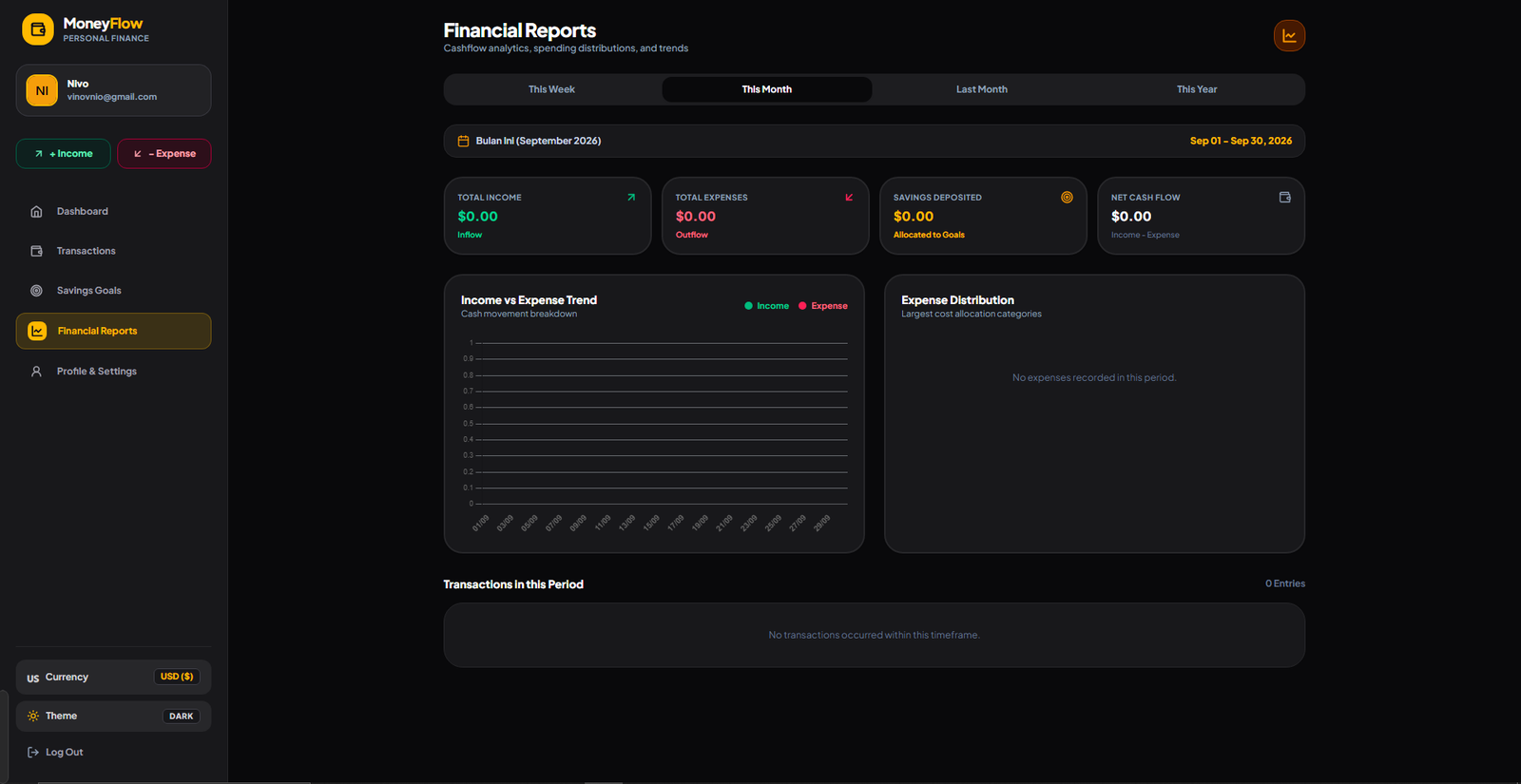Switch to the Last Month tab
The width and height of the screenshot is (1521, 784).
point(982,89)
